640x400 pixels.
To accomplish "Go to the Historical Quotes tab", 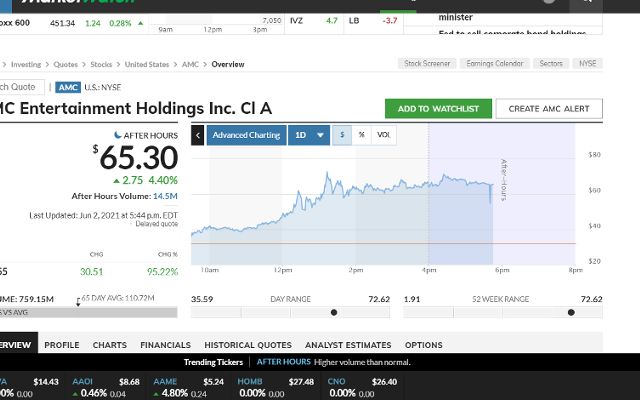I will pyautogui.click(x=248, y=345).
